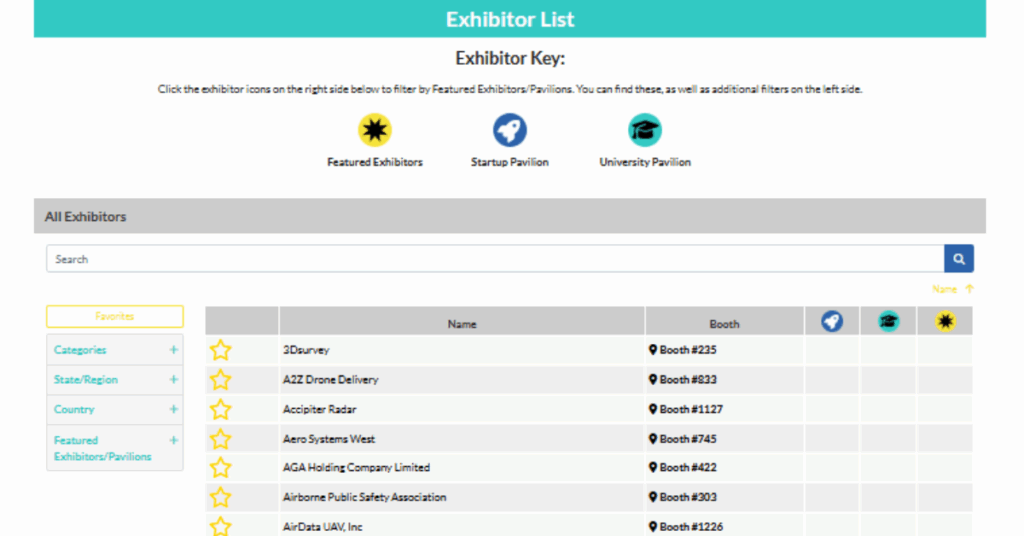Click the Booth #1127 text
Viewport: 1024px width, 536px height.
click(x=691, y=409)
